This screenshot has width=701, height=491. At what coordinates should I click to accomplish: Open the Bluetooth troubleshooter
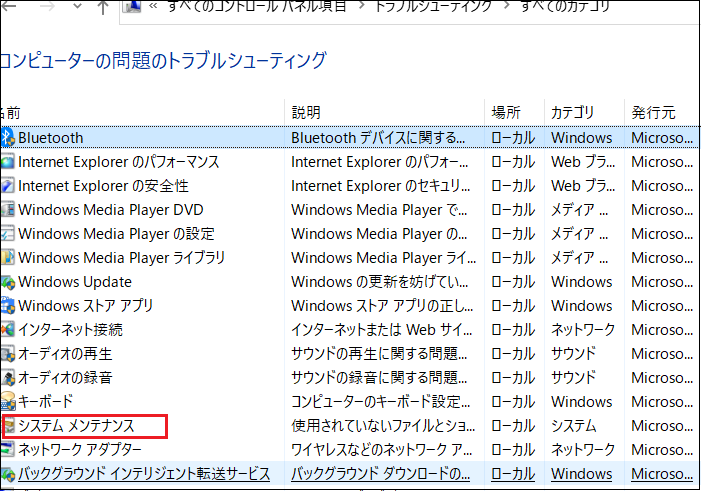(51, 138)
